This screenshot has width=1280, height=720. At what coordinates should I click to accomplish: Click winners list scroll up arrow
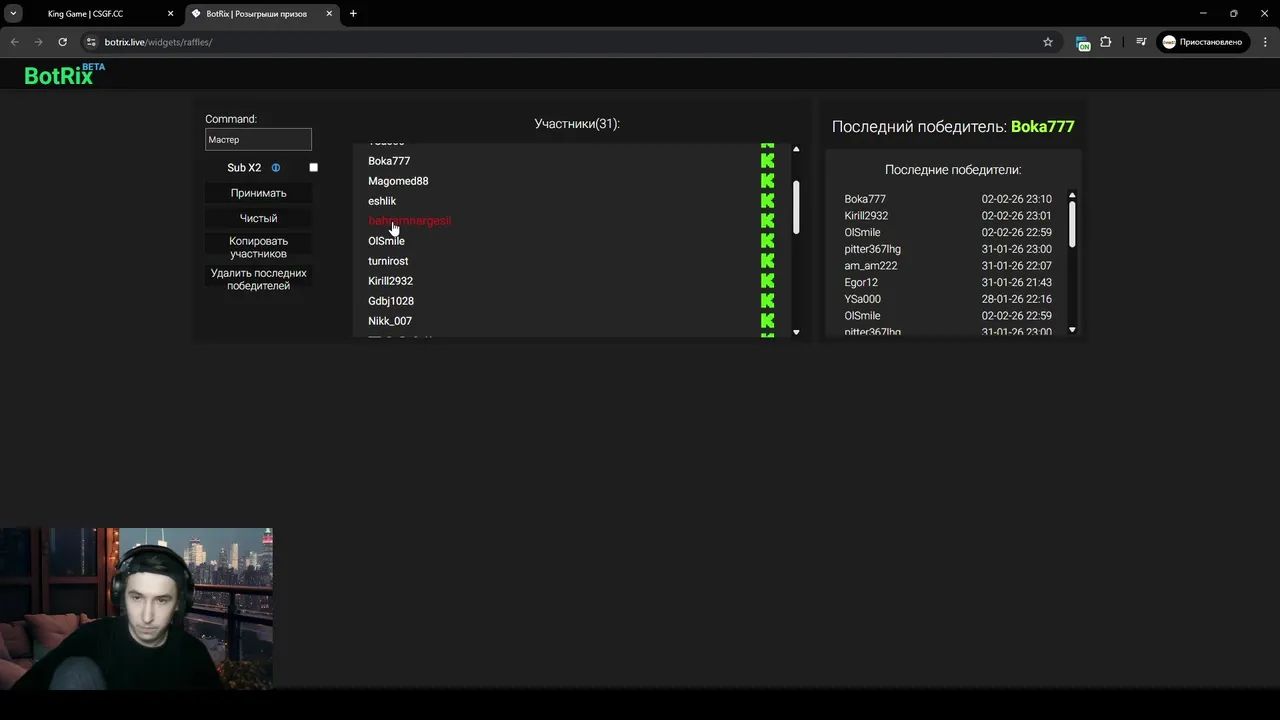click(x=1072, y=195)
